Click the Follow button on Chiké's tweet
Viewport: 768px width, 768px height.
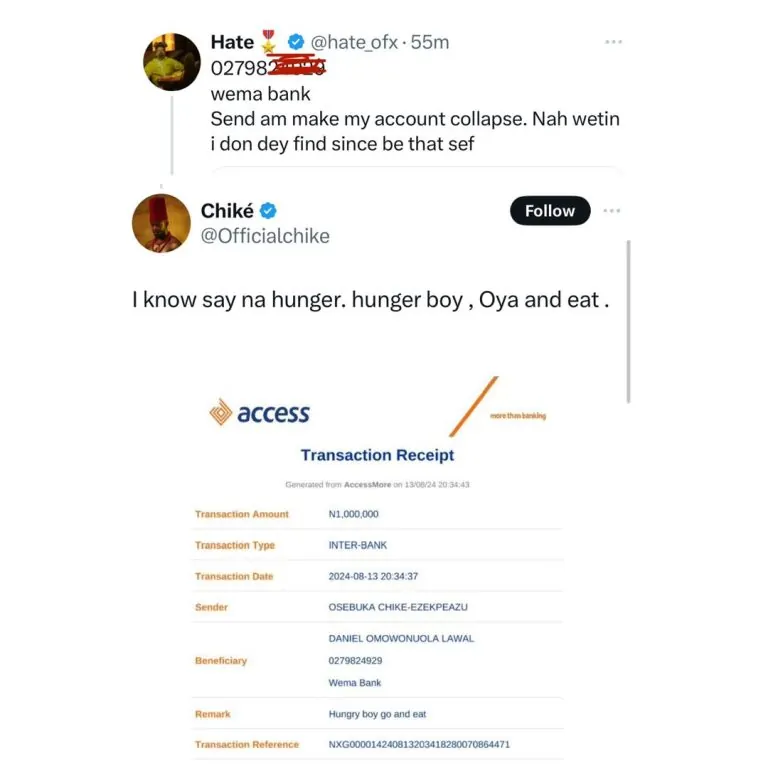point(550,211)
